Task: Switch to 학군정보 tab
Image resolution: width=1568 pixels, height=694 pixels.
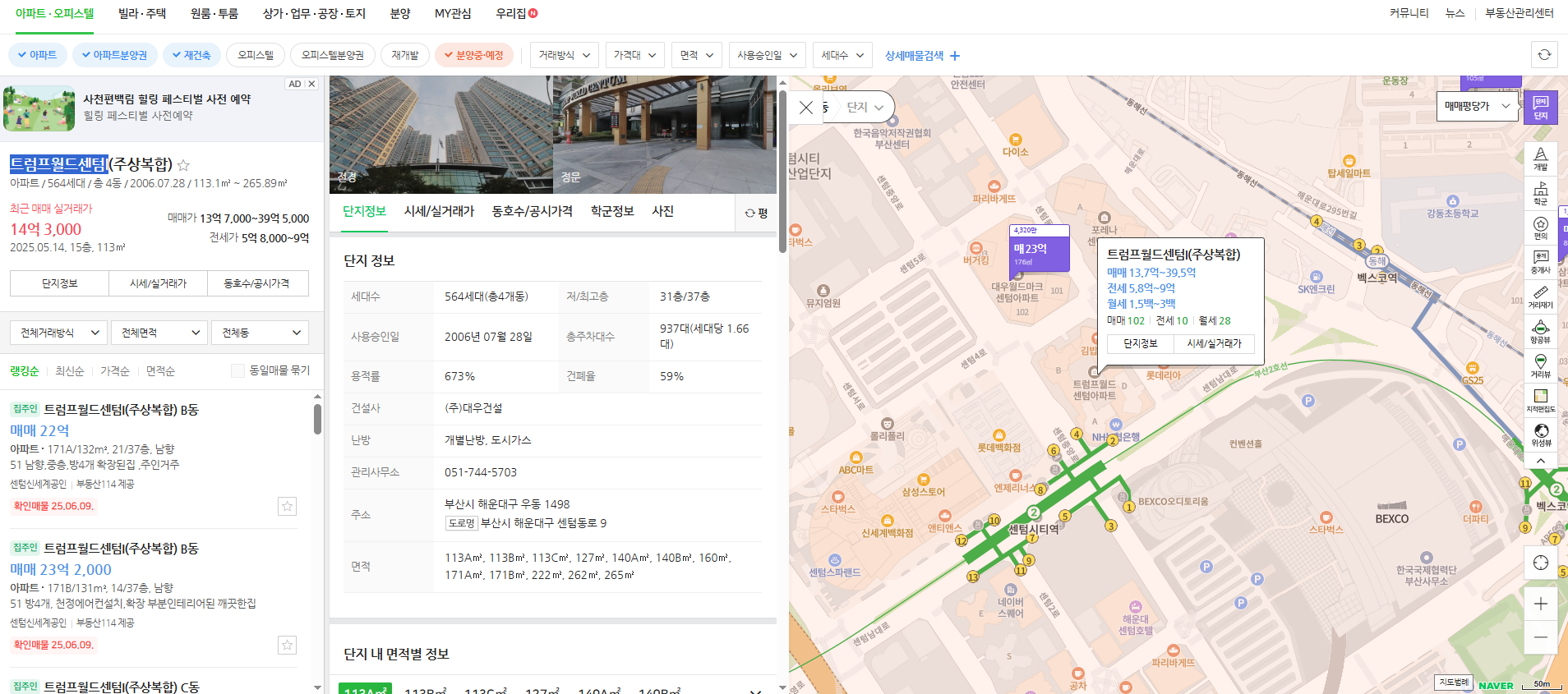Action: (612, 211)
